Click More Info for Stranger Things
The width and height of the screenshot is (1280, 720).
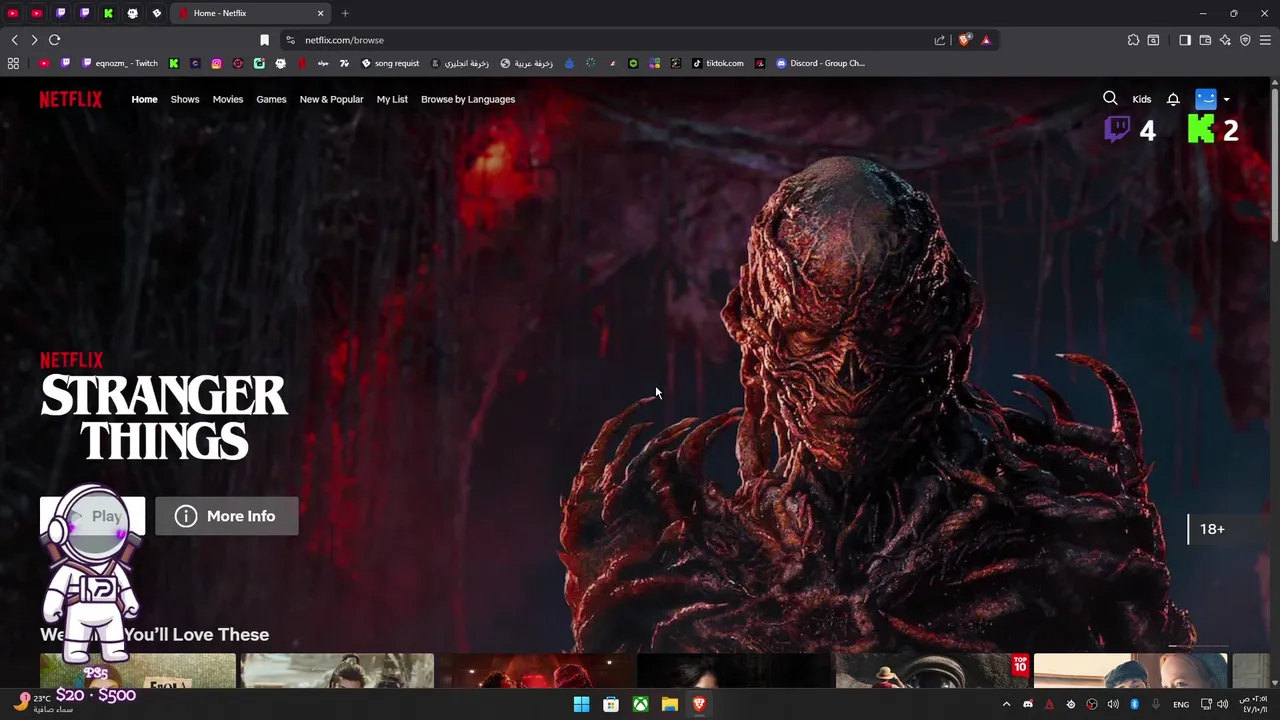(226, 516)
